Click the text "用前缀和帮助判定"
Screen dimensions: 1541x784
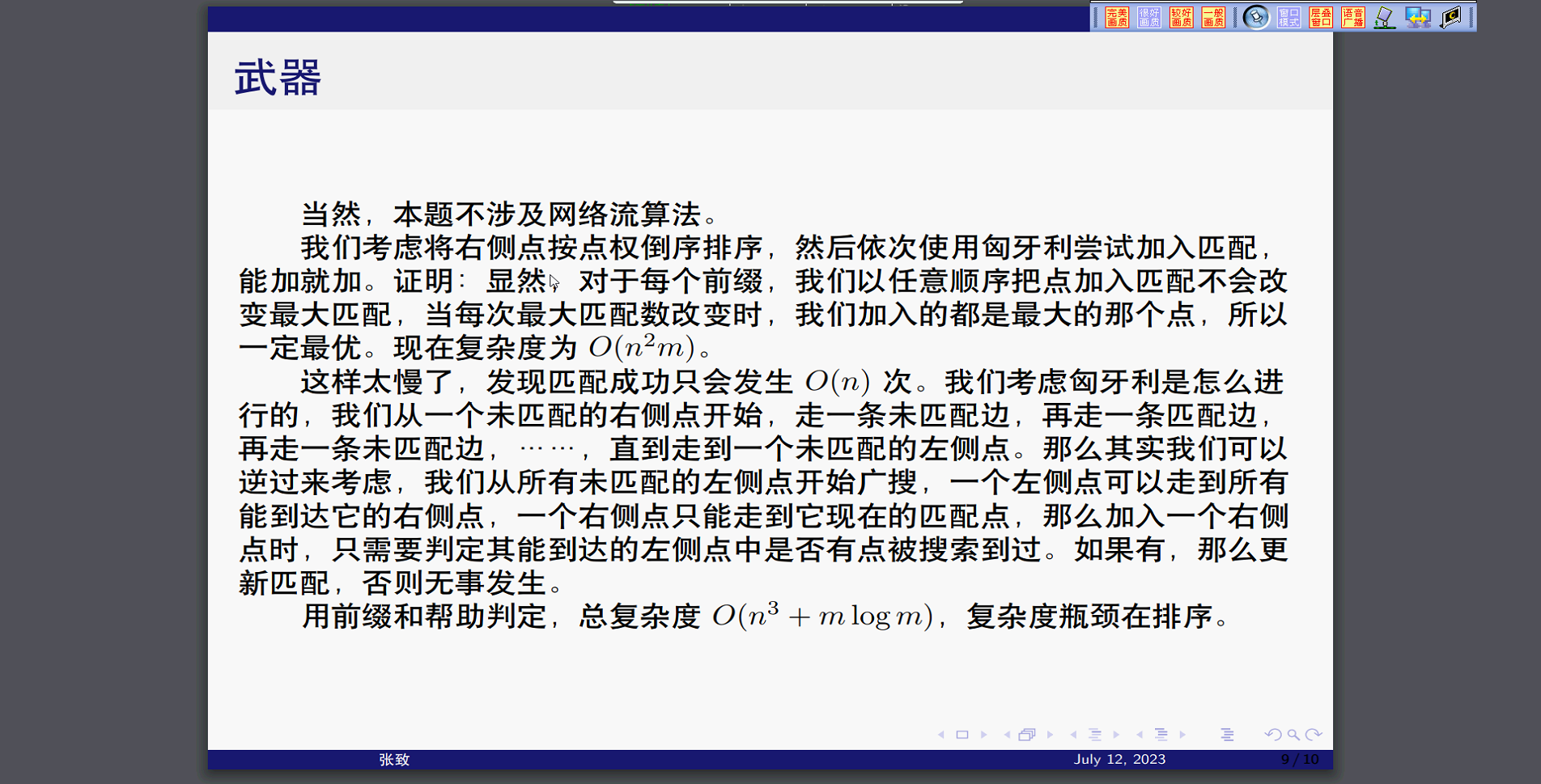click(x=424, y=617)
